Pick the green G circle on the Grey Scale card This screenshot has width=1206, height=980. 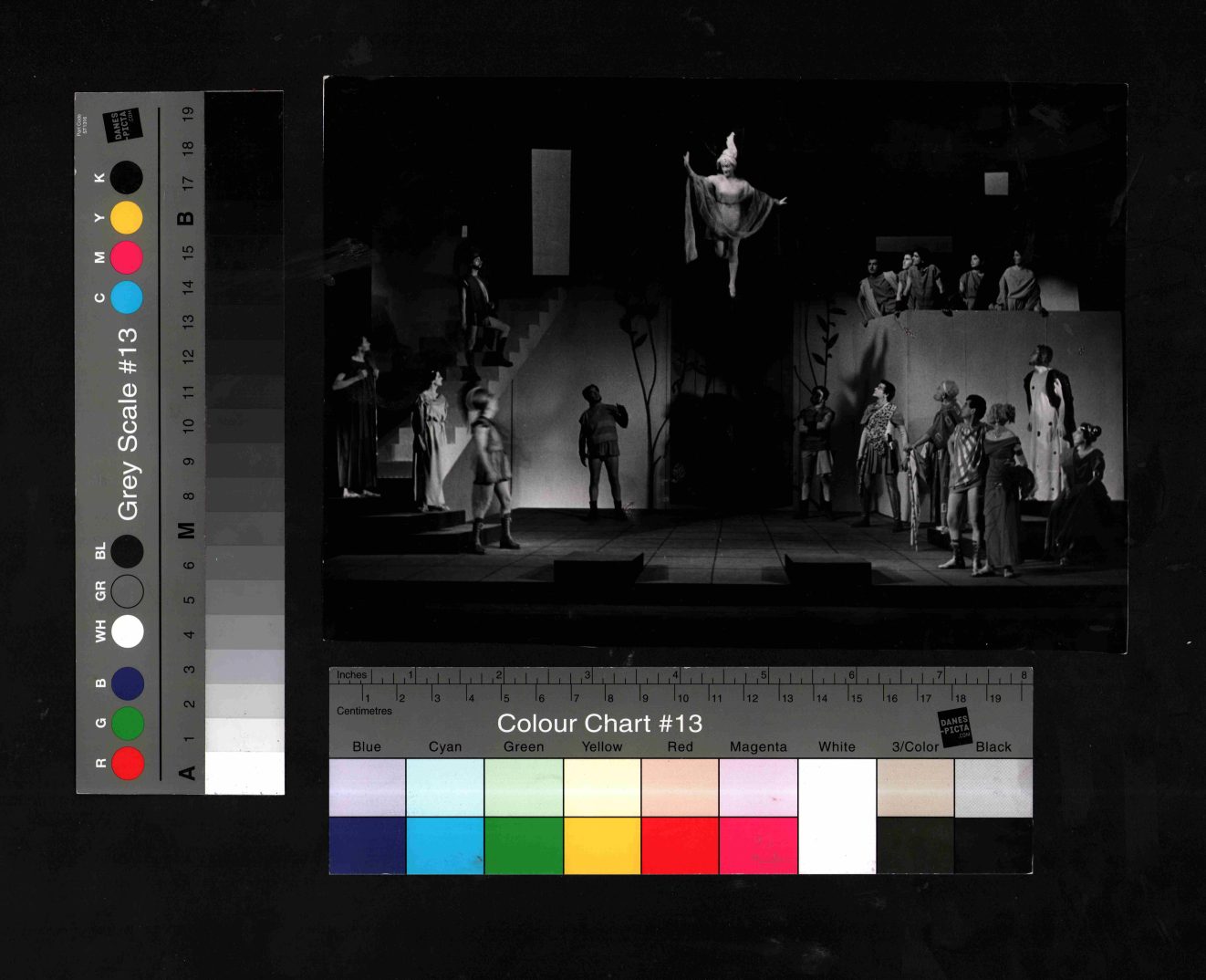[x=128, y=723]
